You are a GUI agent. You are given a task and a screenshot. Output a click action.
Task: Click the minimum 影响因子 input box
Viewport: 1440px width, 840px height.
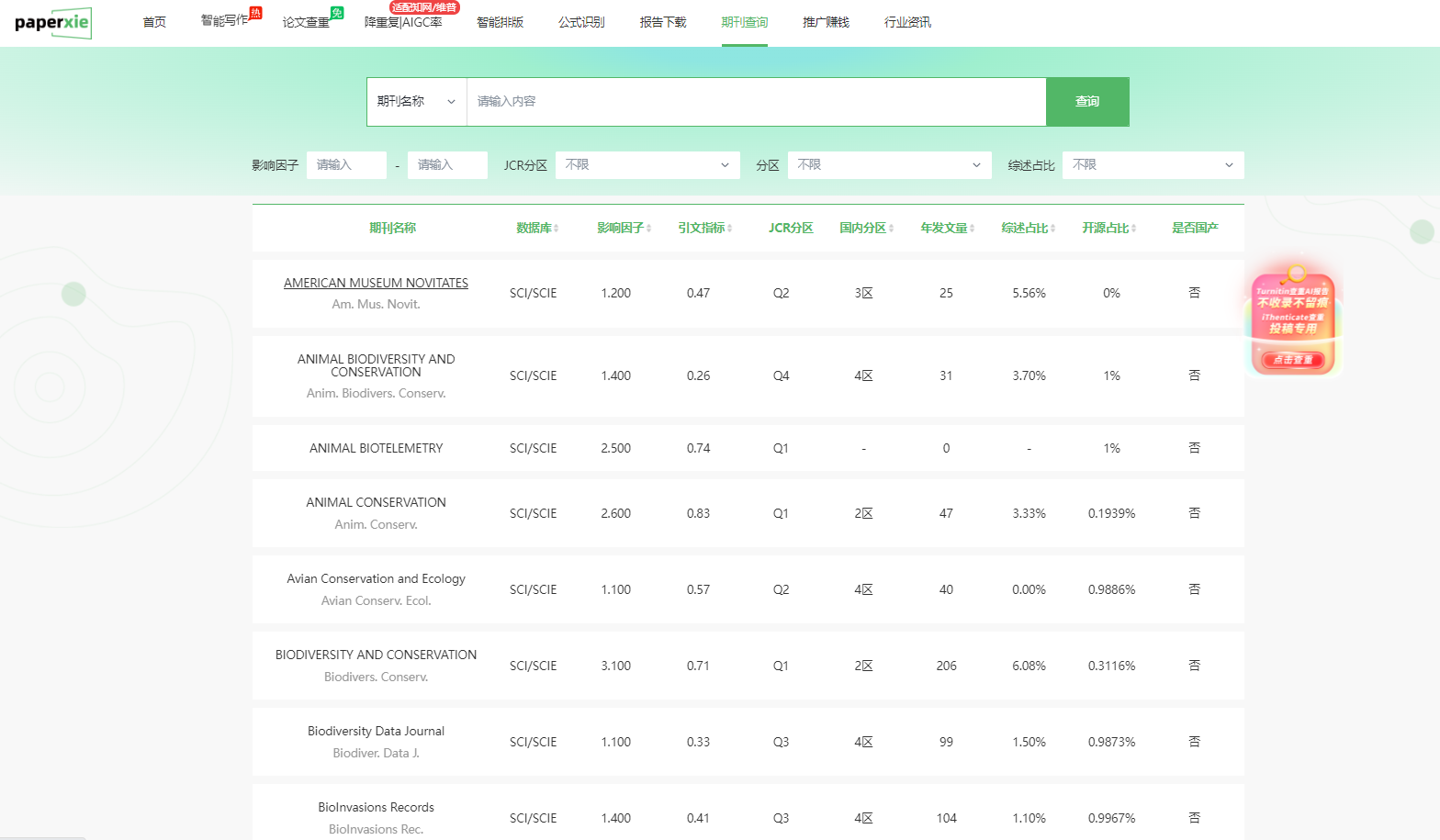[x=346, y=165]
